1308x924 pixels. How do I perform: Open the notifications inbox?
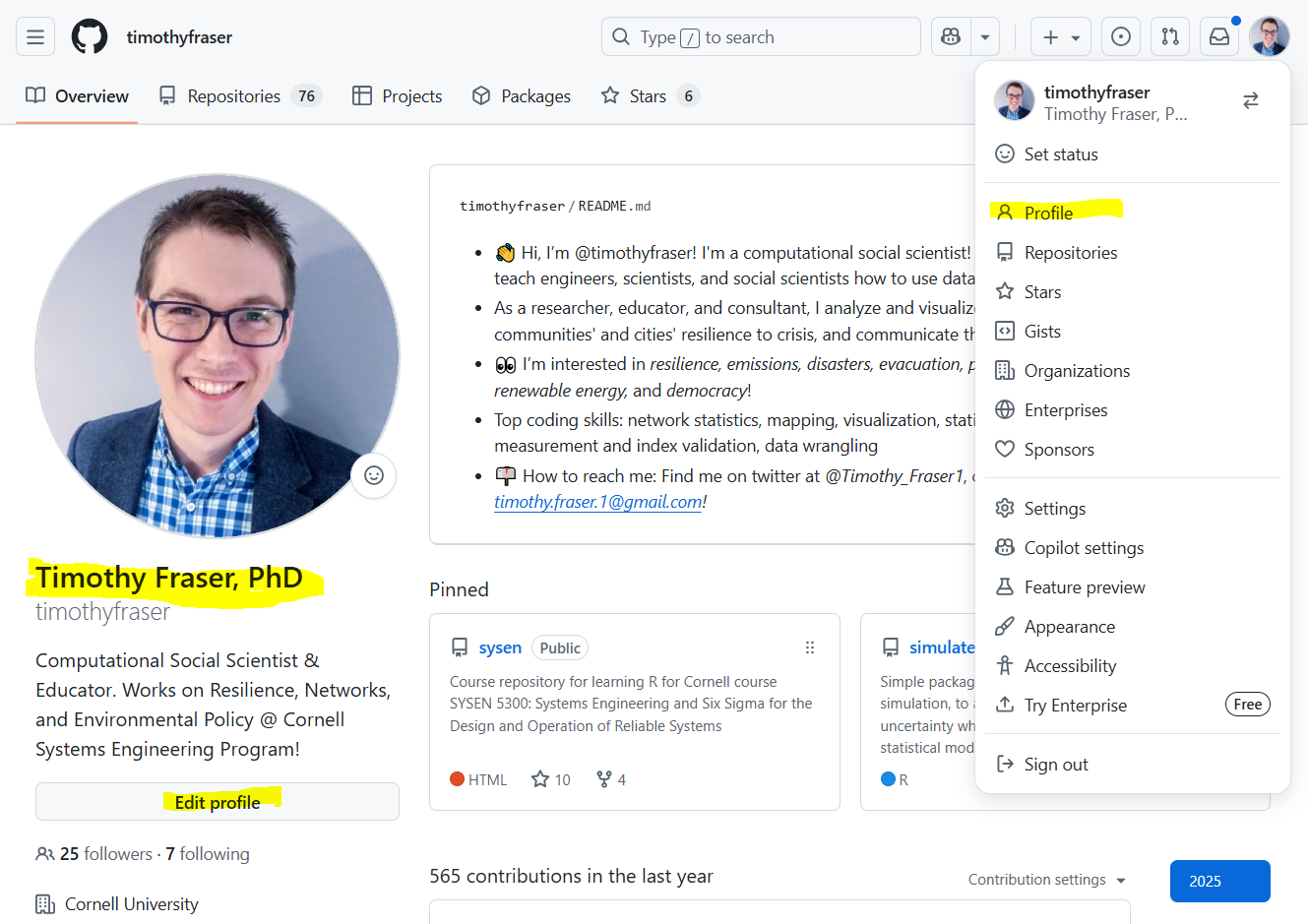pyautogui.click(x=1219, y=37)
